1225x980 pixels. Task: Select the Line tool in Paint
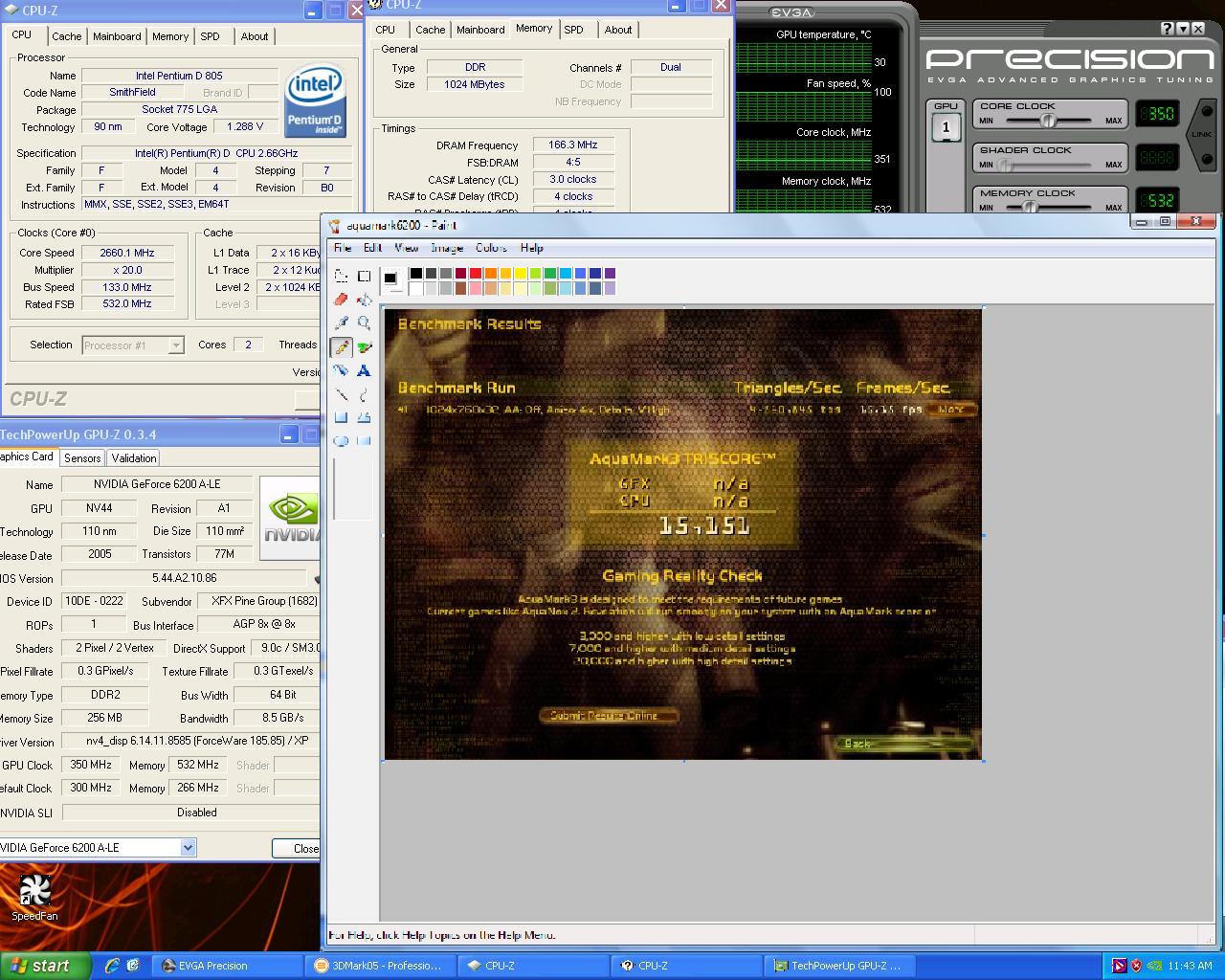pyautogui.click(x=341, y=394)
